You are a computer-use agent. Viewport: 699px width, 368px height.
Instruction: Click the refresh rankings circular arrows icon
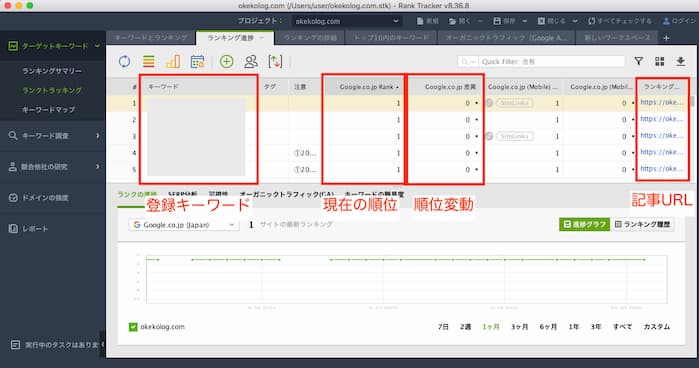124,61
